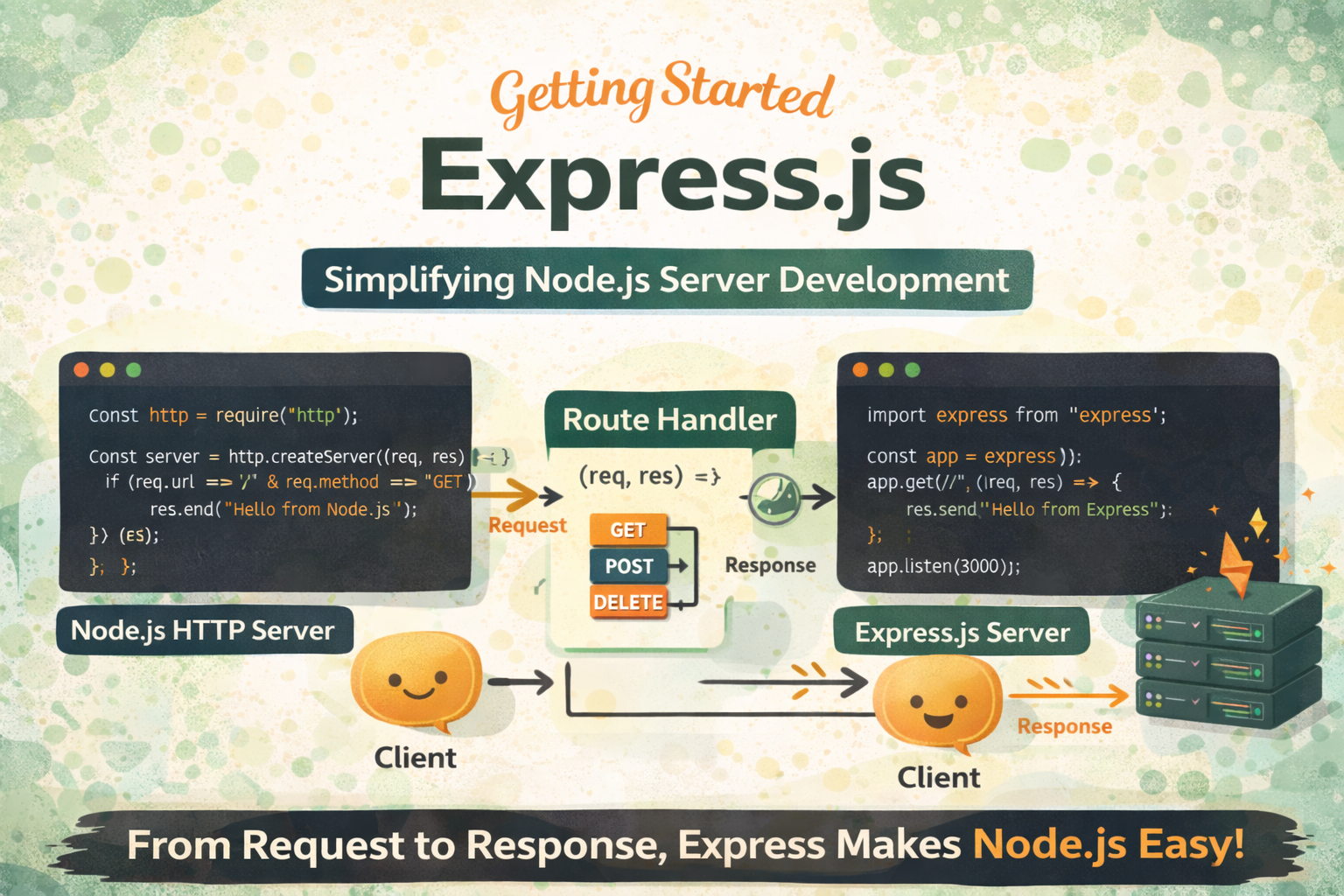
Task: Click the Simplifying Node.js Server Development banner
Action: pos(667,280)
